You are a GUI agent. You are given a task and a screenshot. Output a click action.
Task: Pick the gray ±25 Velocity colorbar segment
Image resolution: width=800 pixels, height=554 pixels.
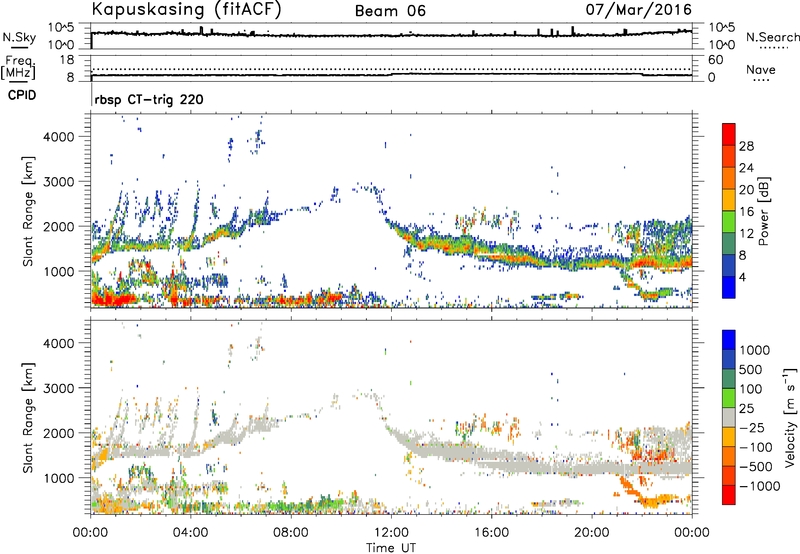click(x=729, y=417)
